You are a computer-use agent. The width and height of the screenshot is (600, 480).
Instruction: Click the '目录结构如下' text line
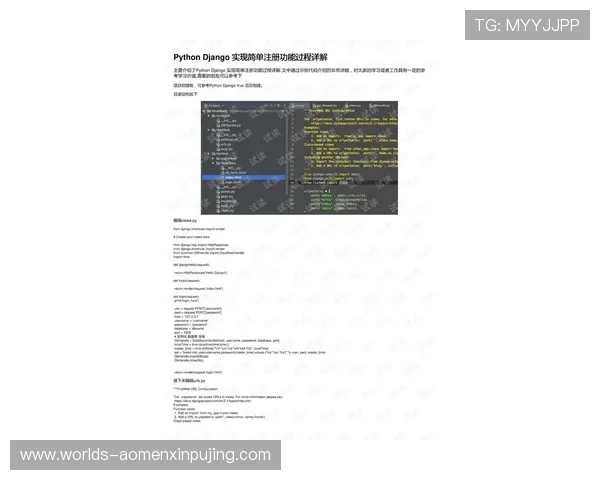pyautogui.click(x=184, y=93)
